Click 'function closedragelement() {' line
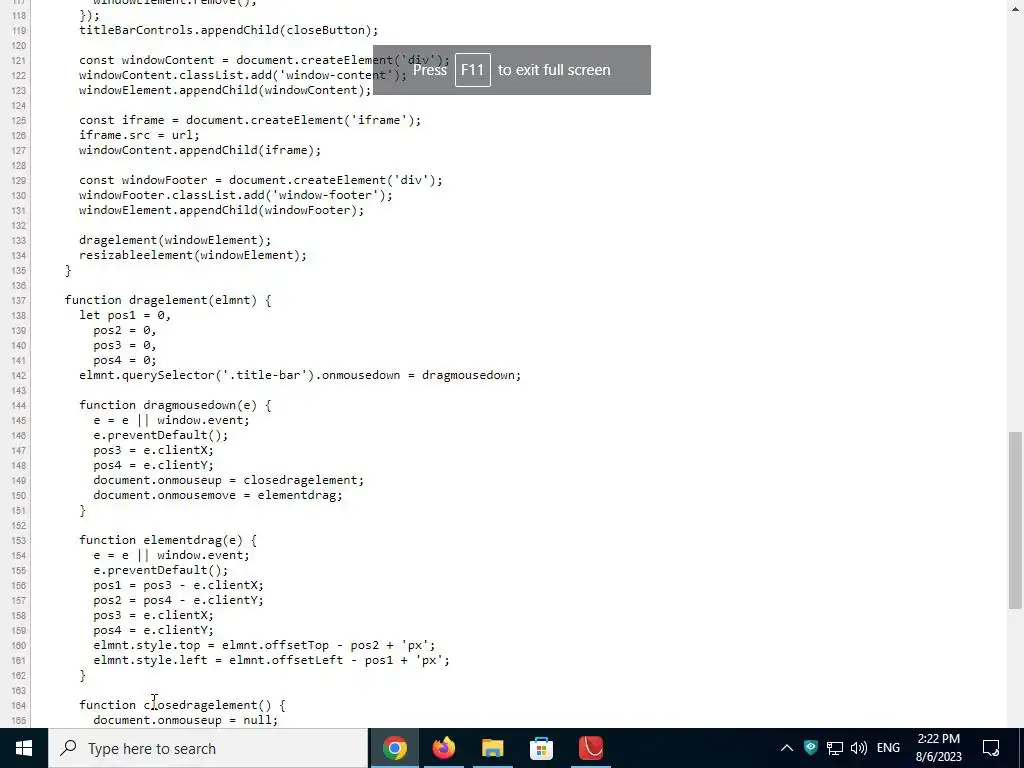The height and width of the screenshot is (768, 1024). [182, 705]
